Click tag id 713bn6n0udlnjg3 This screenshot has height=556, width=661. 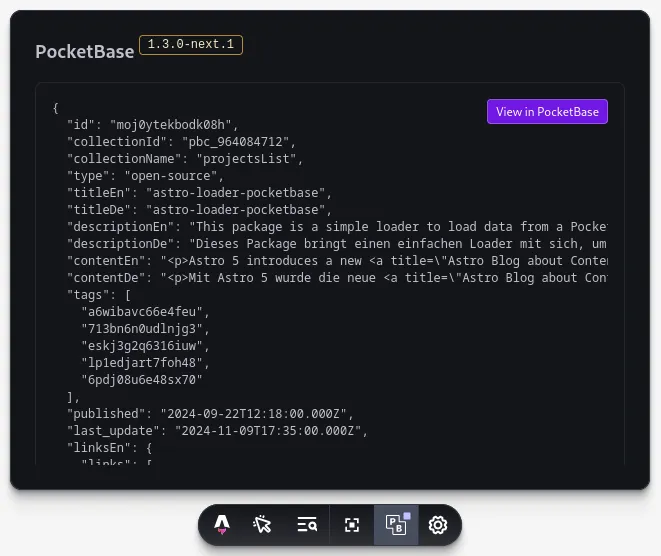click(145, 329)
